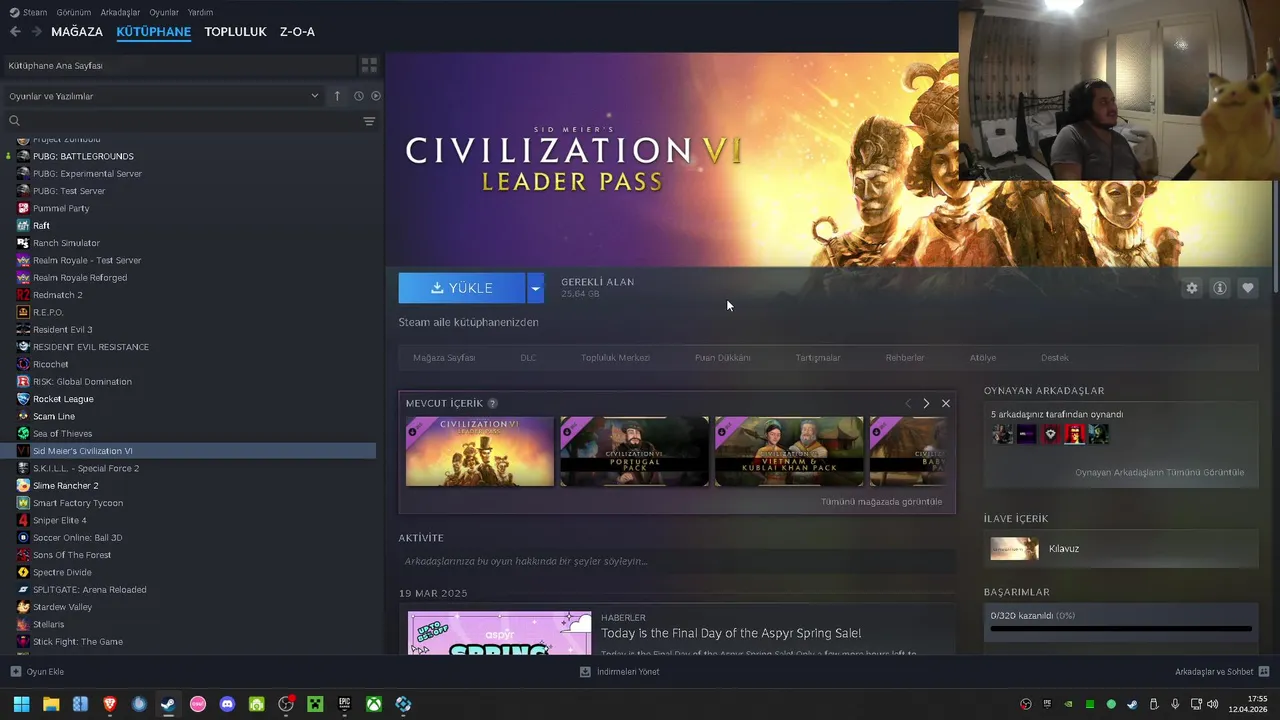Click achievements progress bar
1280x720 pixels.
point(1120,629)
